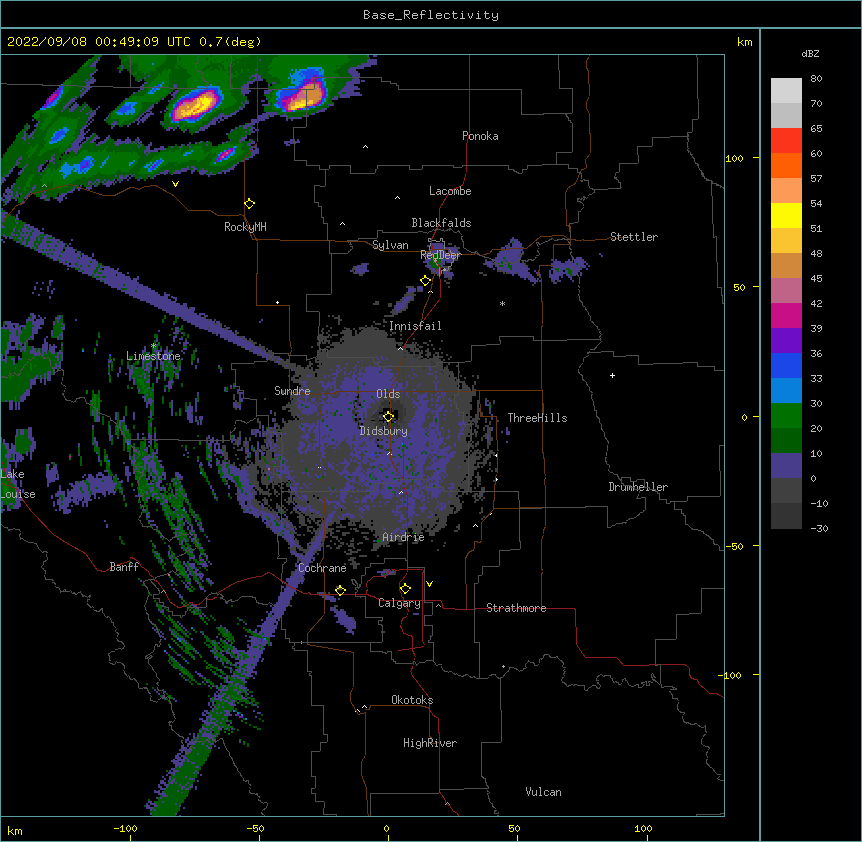Viewport: 862px width, 842px height.
Task: Click the yellow diamond marker southwest of RedDeer
Action: point(426,281)
